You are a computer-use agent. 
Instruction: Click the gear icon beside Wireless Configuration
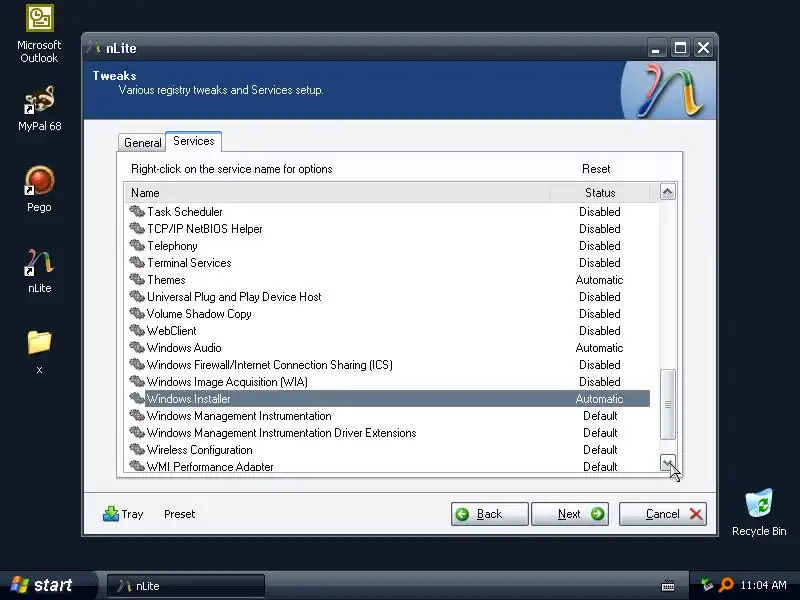pyautogui.click(x=137, y=449)
